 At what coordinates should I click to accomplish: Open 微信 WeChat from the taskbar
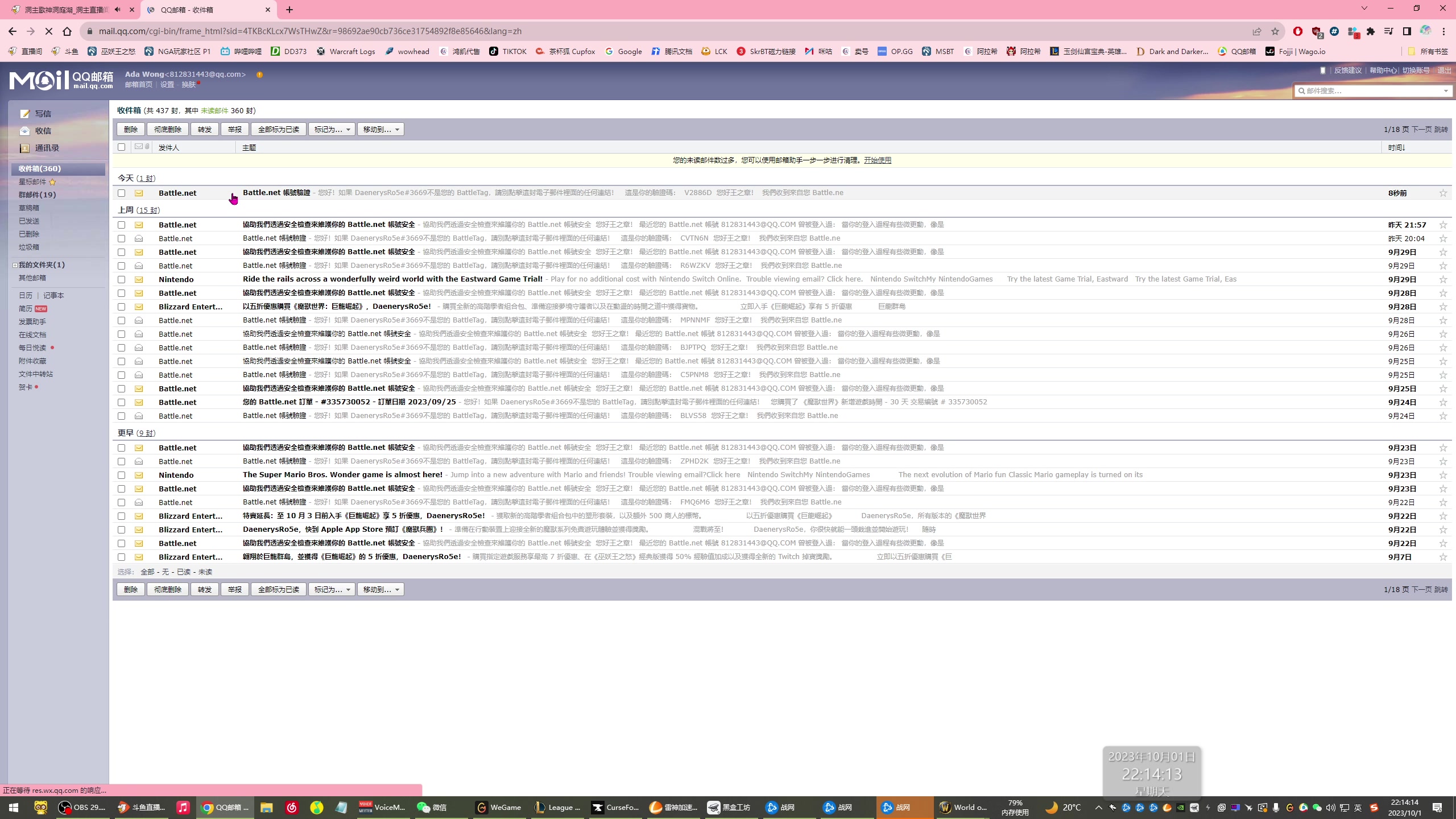(432, 807)
